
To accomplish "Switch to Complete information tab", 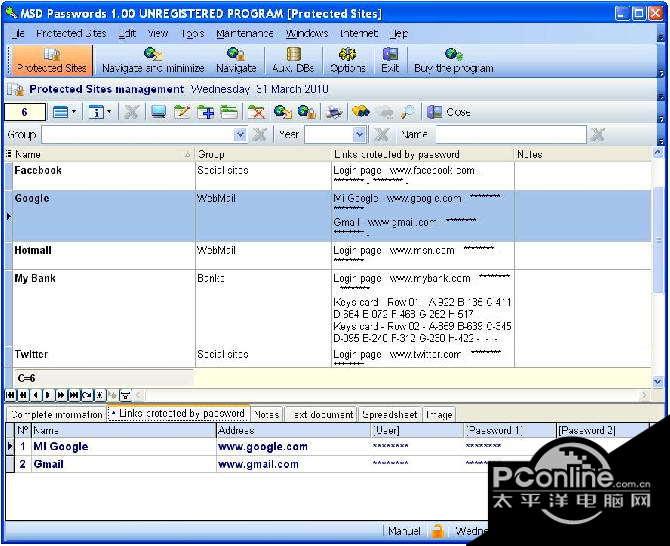I will pyautogui.click(x=56, y=414).
